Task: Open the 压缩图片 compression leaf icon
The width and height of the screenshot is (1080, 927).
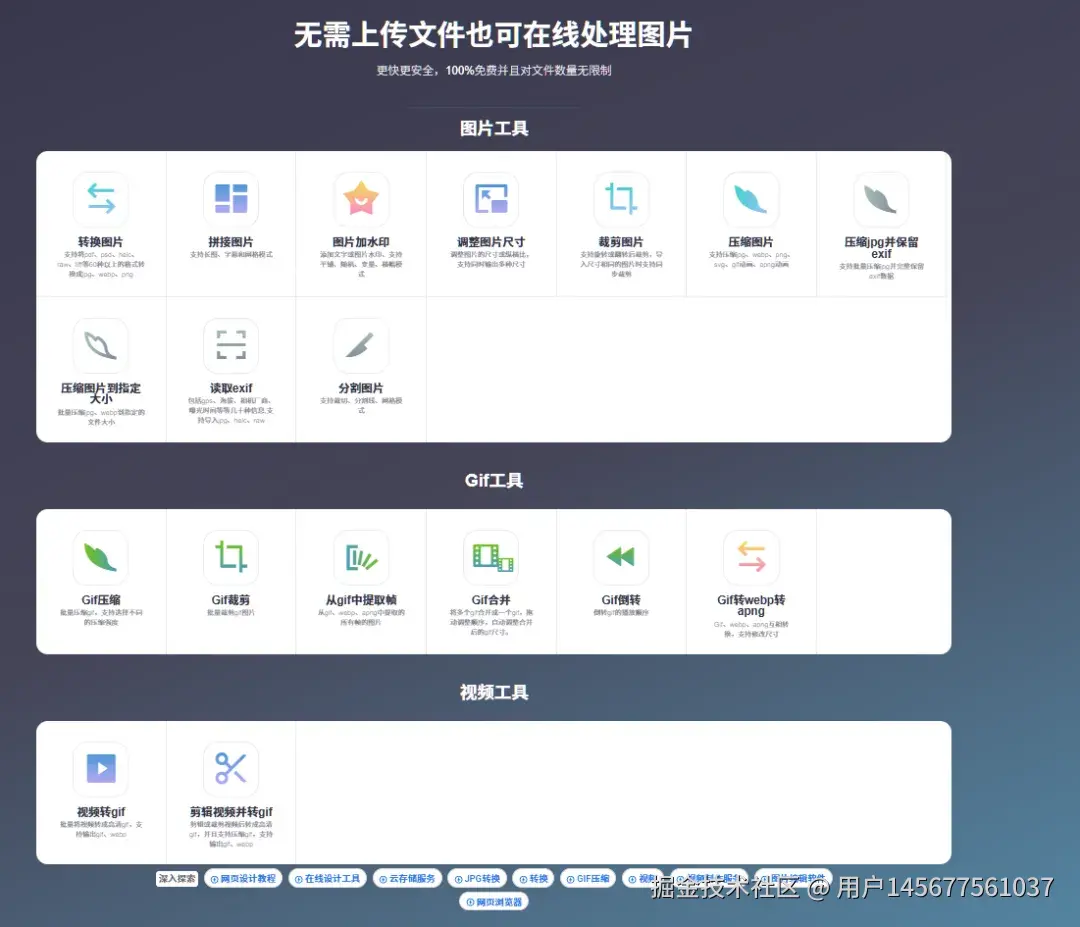Action: coord(751,198)
